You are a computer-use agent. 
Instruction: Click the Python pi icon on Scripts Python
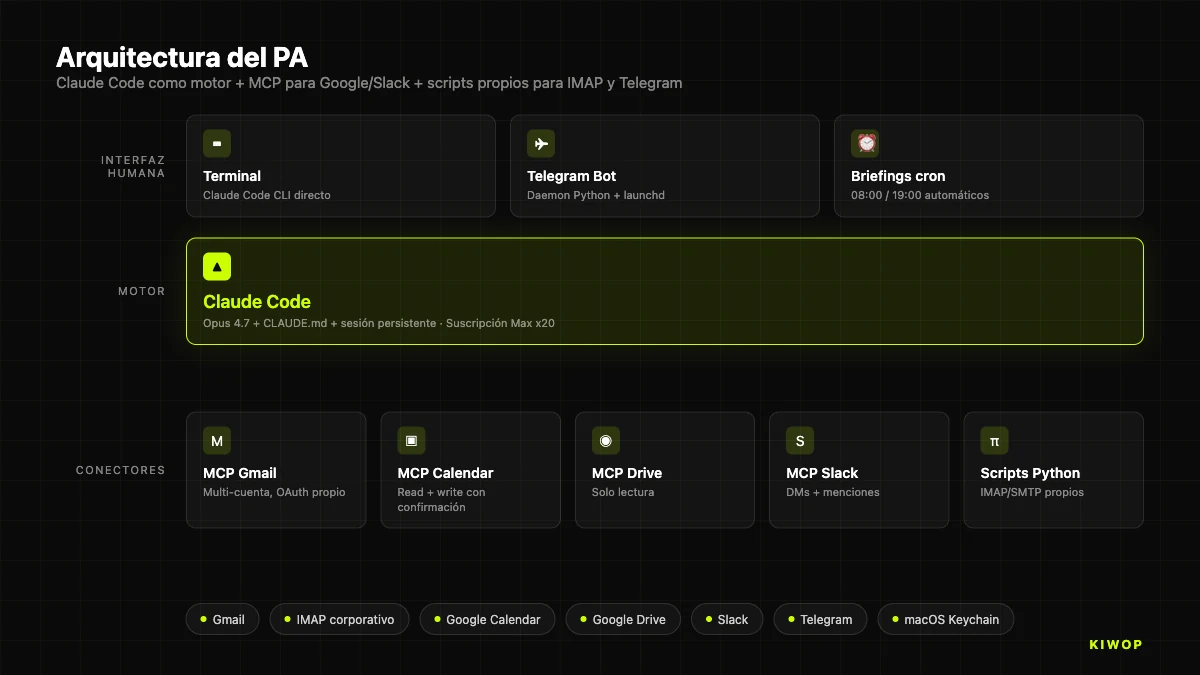click(x=994, y=440)
